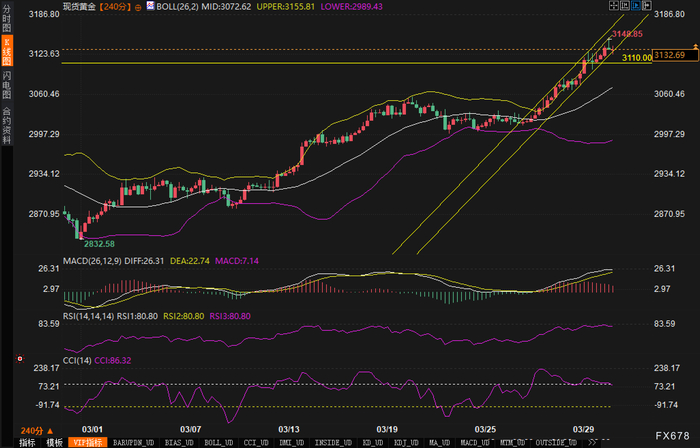Apply the BARUPDN_UD indicator
Viewport: 700px width, 448px height.
133,443
